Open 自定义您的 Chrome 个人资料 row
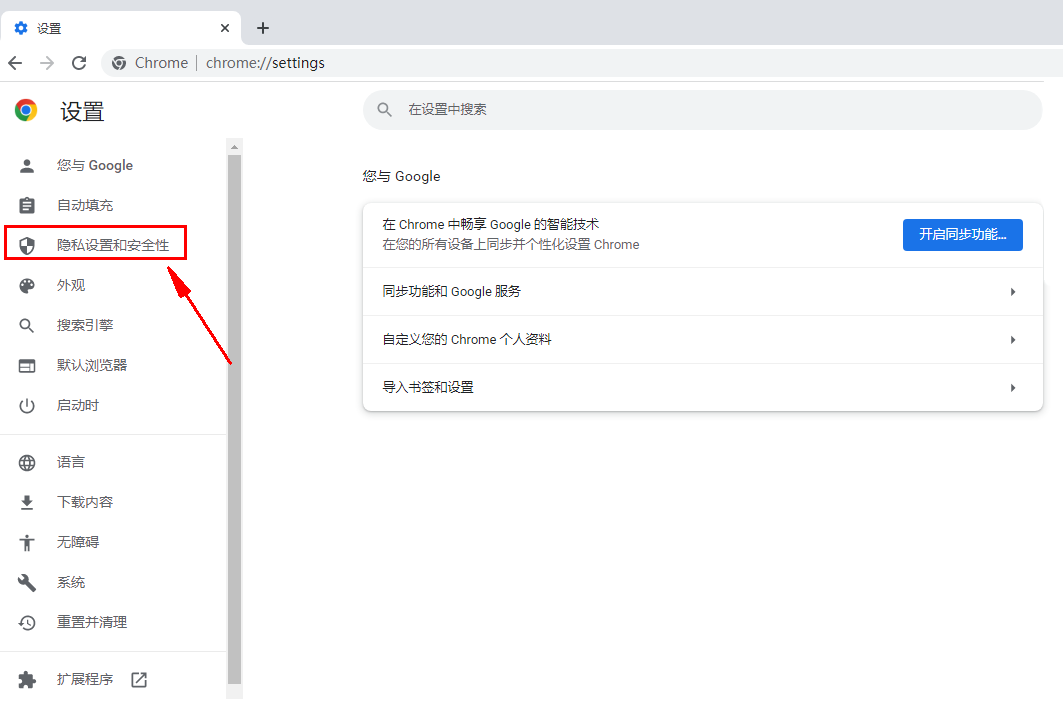 pyautogui.click(x=703, y=340)
